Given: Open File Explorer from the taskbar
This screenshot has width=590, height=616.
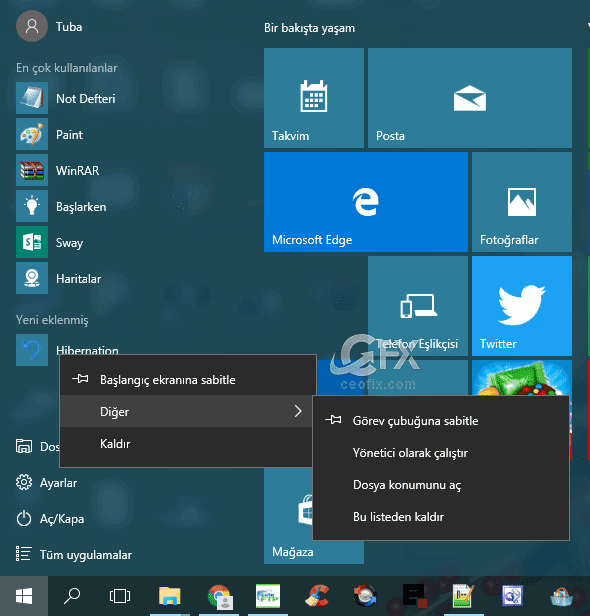Looking at the screenshot, I should pyautogui.click(x=170, y=596).
